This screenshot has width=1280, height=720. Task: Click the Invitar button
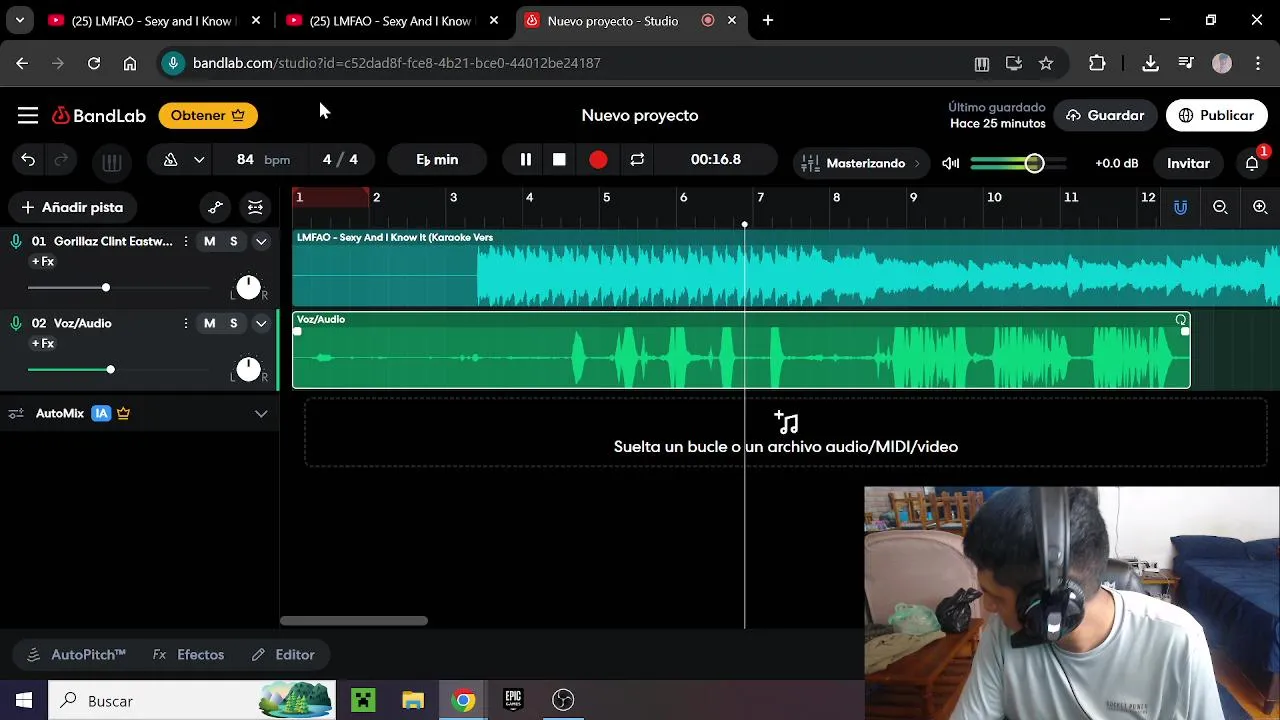click(1188, 163)
